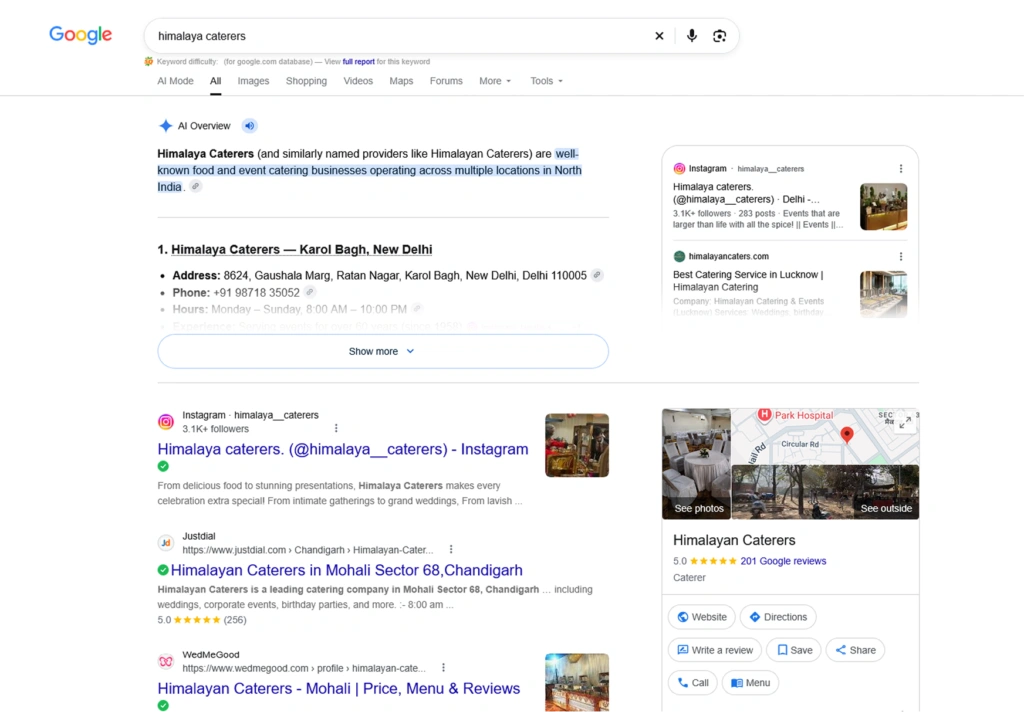Listen to AI Overview speaker icon
This screenshot has width=1024, height=712.
pyautogui.click(x=249, y=125)
